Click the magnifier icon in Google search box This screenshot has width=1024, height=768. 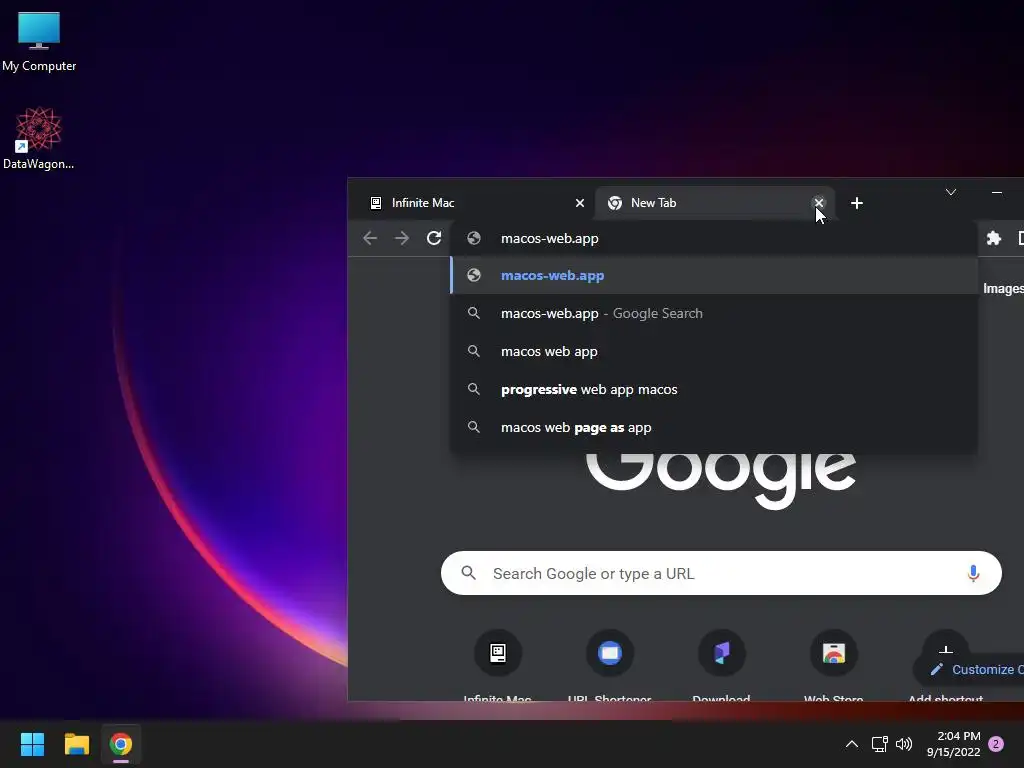point(468,573)
